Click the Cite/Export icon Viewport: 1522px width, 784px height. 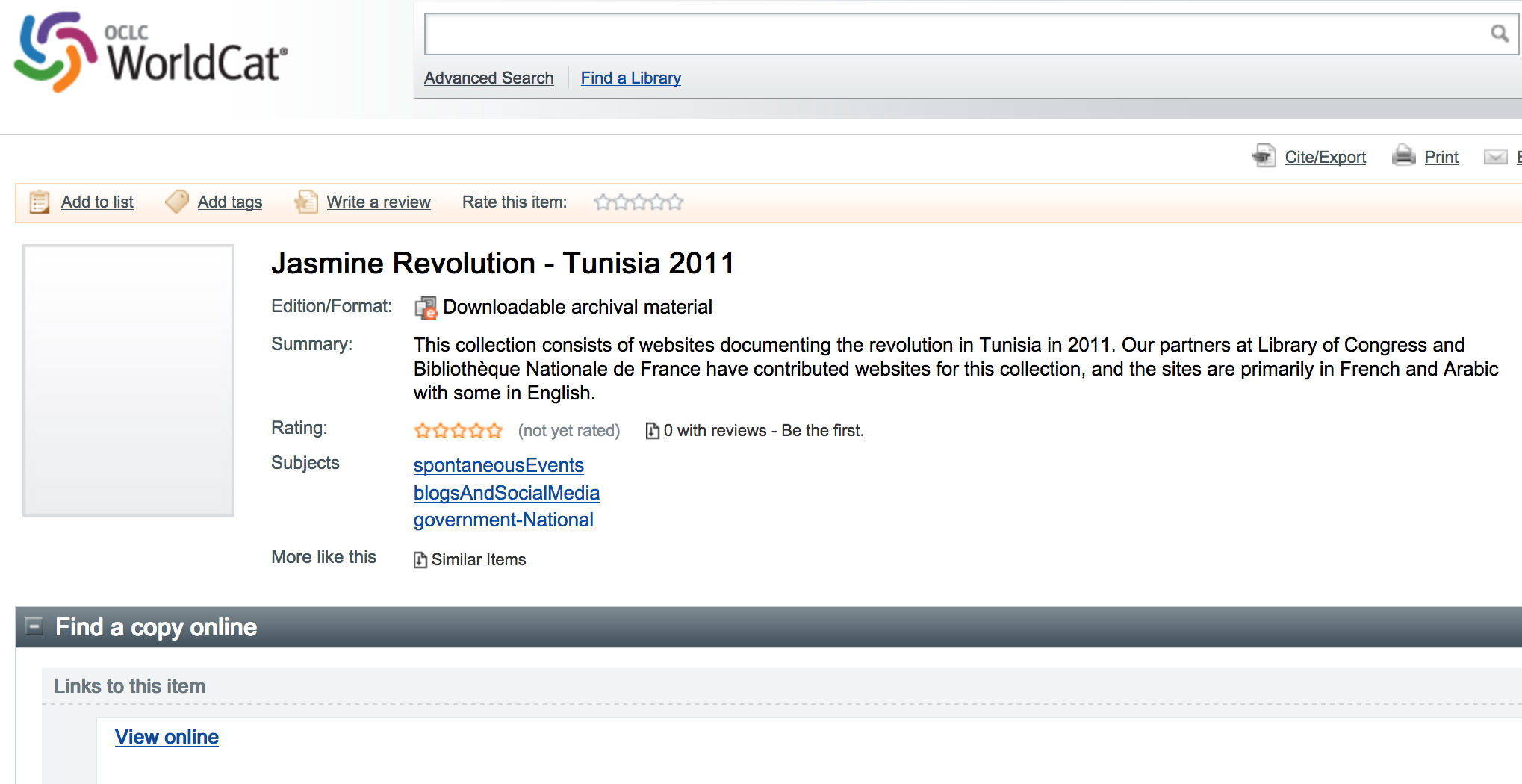(x=1264, y=156)
